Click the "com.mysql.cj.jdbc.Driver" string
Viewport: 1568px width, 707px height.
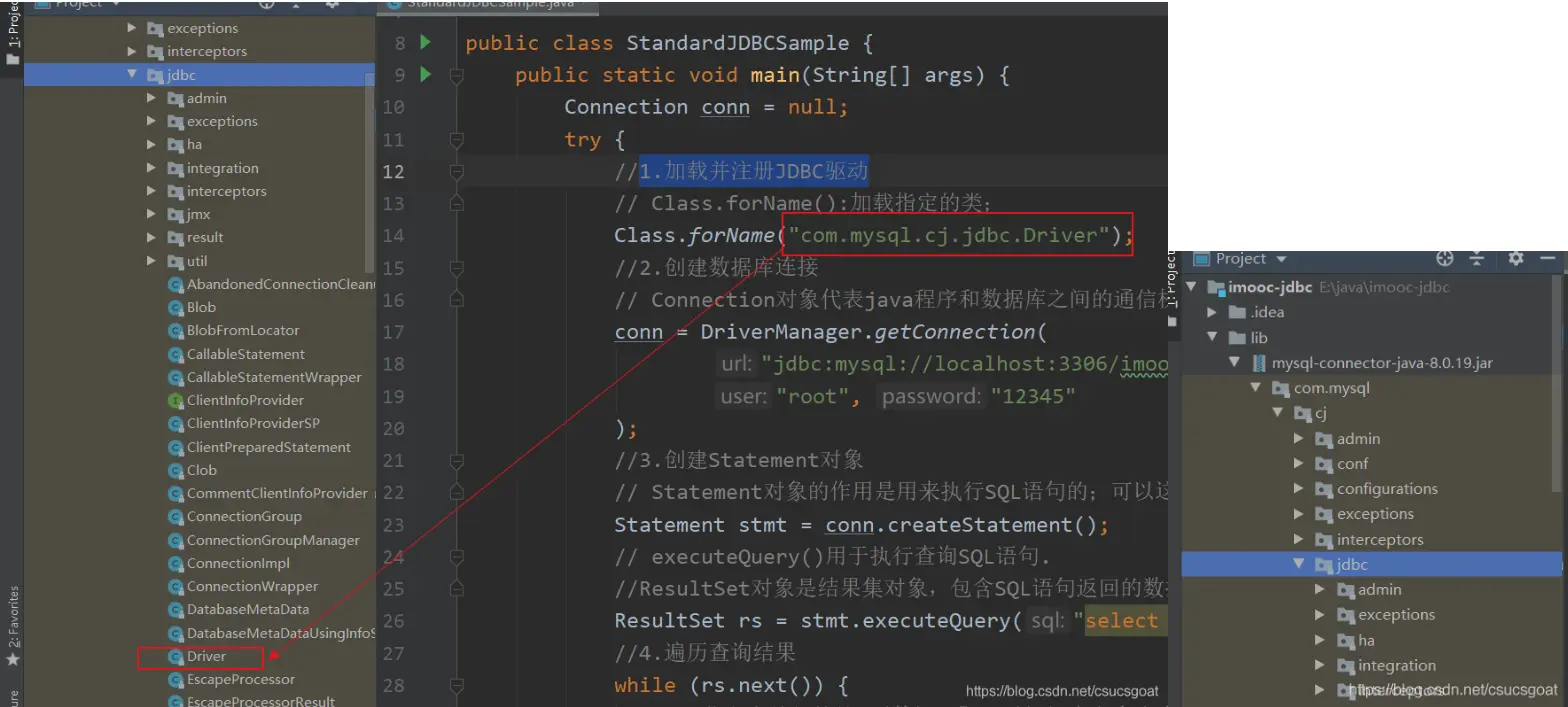(948, 235)
